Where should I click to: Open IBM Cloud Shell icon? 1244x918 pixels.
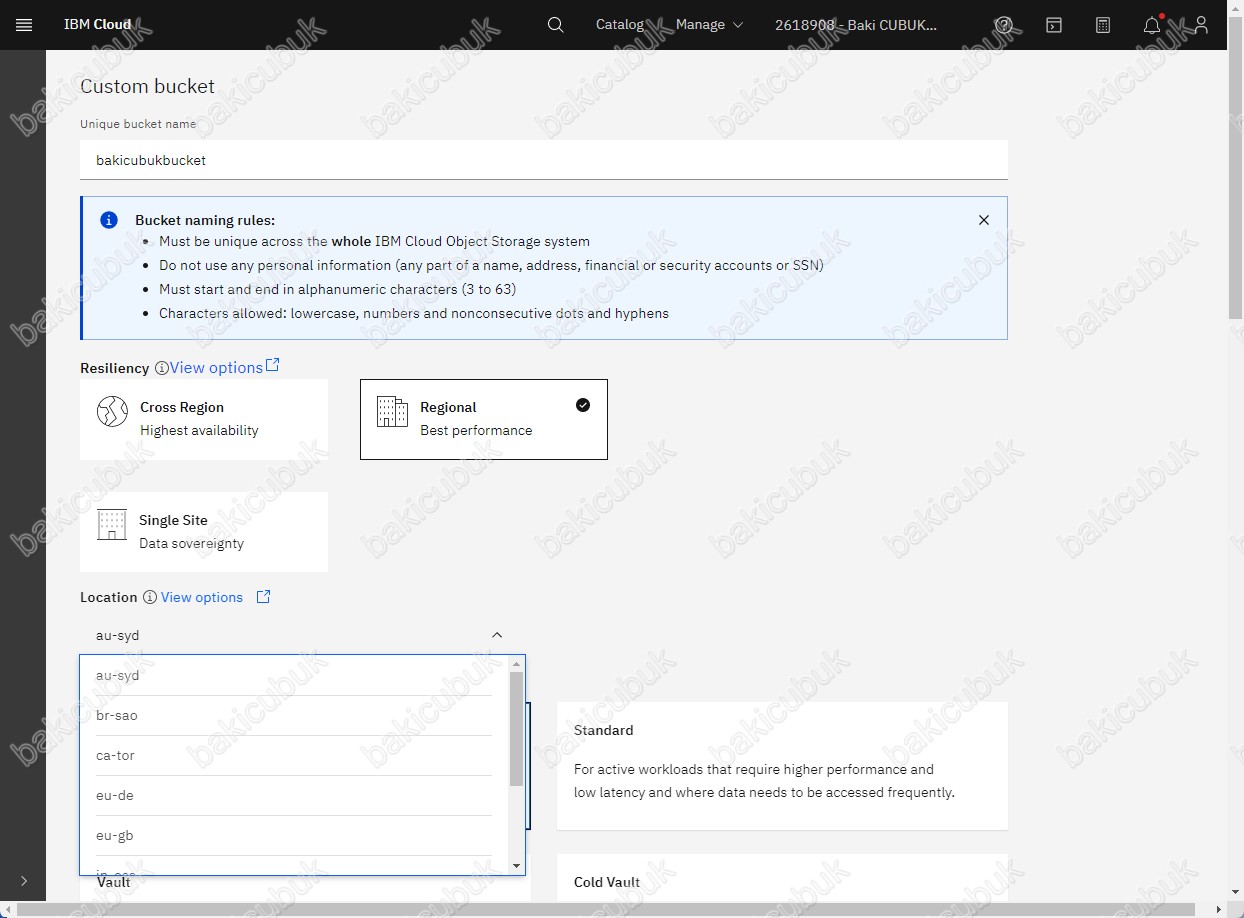tap(1054, 25)
